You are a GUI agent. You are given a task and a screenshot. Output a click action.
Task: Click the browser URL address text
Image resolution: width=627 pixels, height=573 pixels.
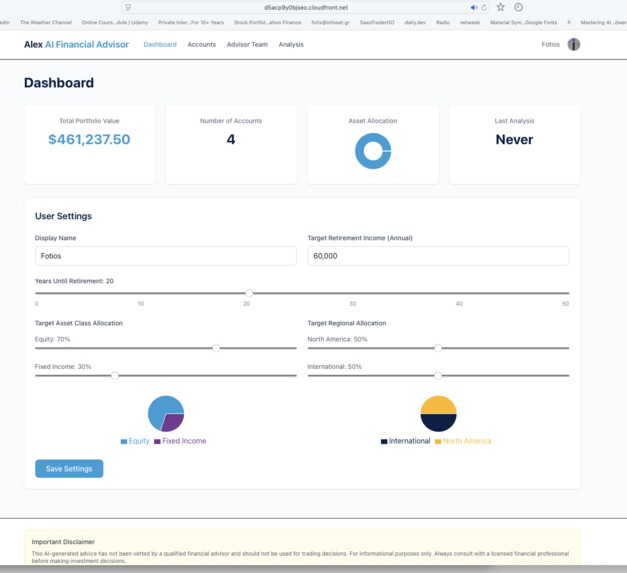(x=306, y=8)
